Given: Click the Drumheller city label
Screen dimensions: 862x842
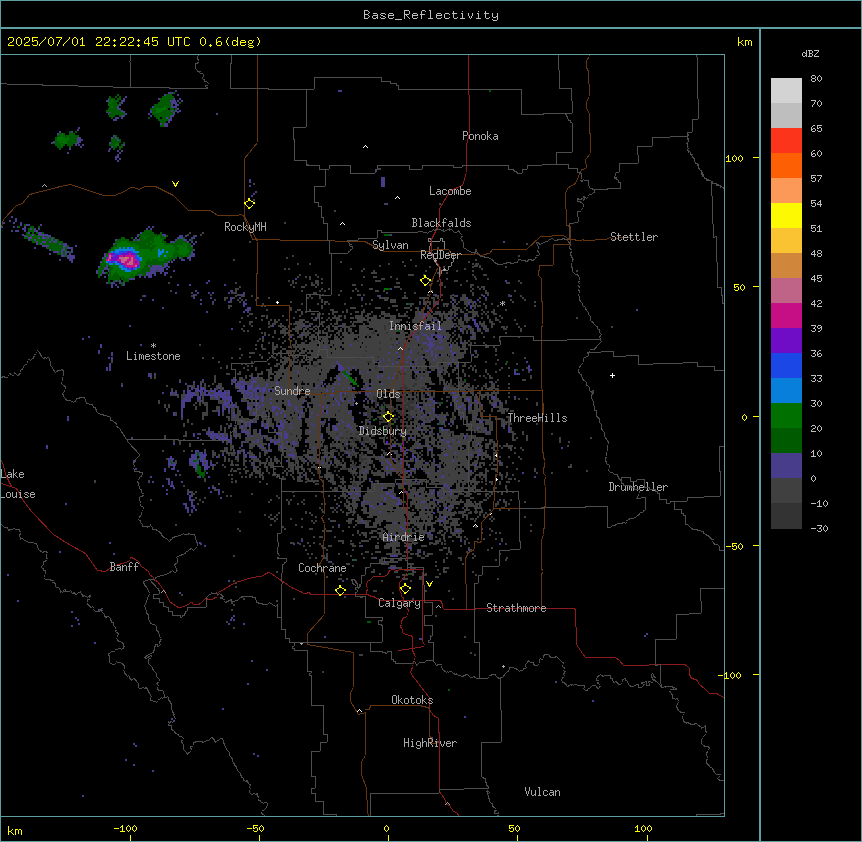Looking at the screenshot, I should tap(638, 487).
